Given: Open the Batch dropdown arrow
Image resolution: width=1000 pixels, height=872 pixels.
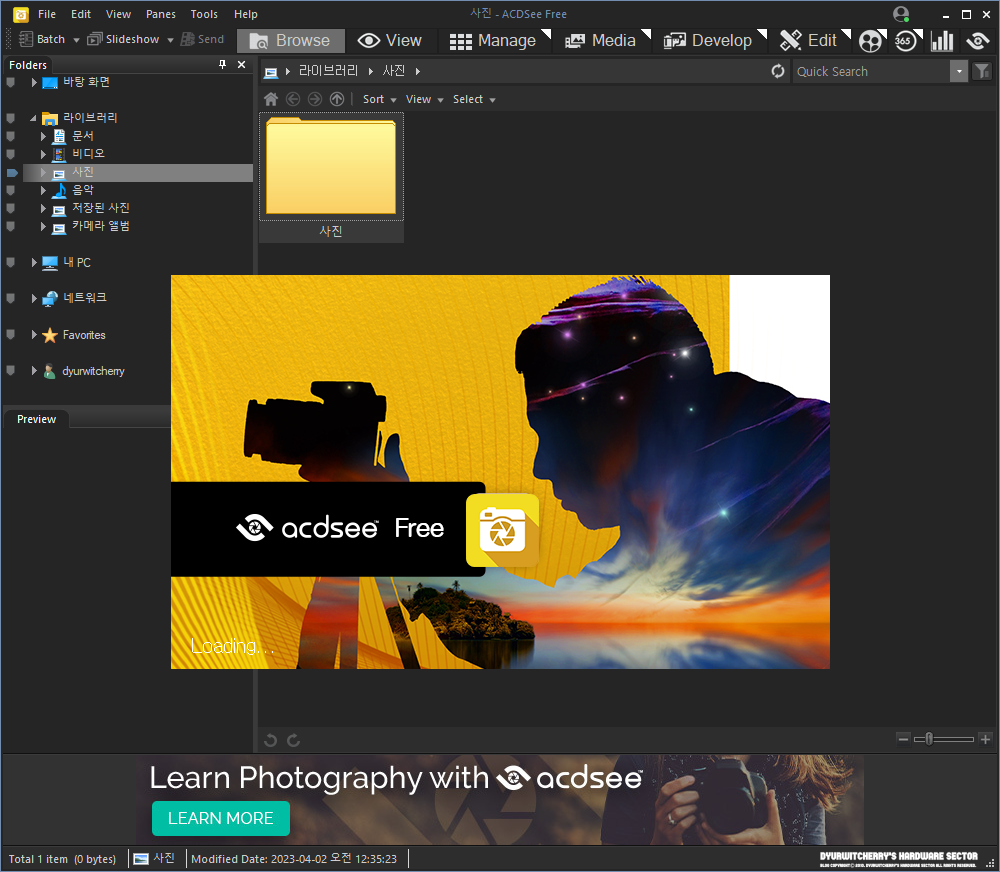Looking at the screenshot, I should pos(76,40).
